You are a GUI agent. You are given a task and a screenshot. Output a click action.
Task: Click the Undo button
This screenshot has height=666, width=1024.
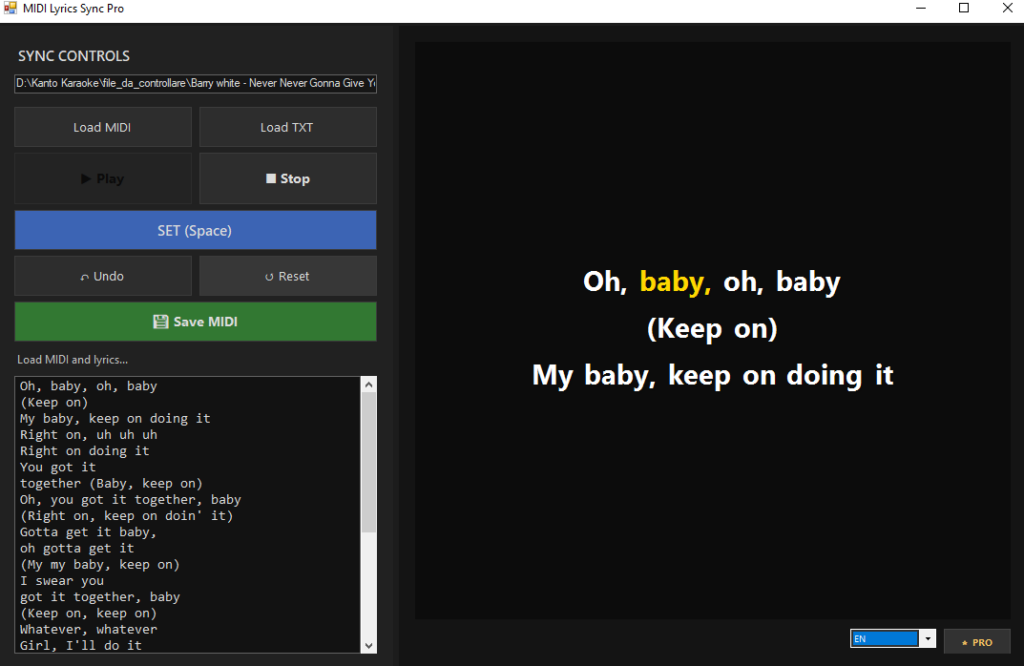tap(103, 276)
